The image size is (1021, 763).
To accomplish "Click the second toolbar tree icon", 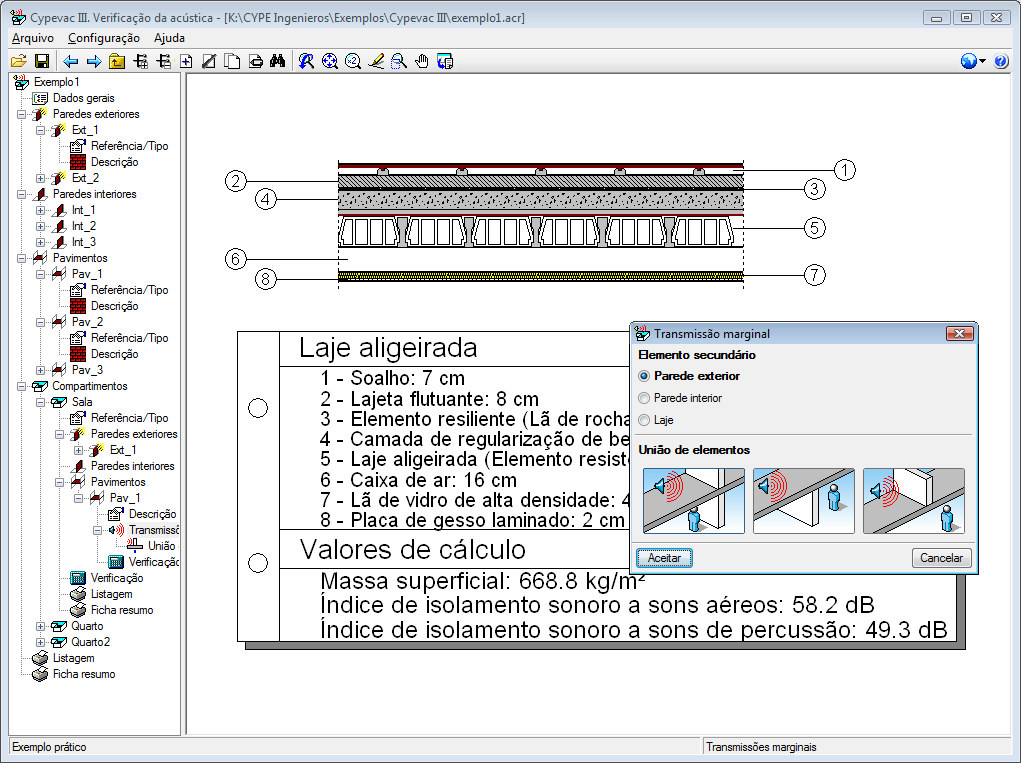I will point(163,61).
